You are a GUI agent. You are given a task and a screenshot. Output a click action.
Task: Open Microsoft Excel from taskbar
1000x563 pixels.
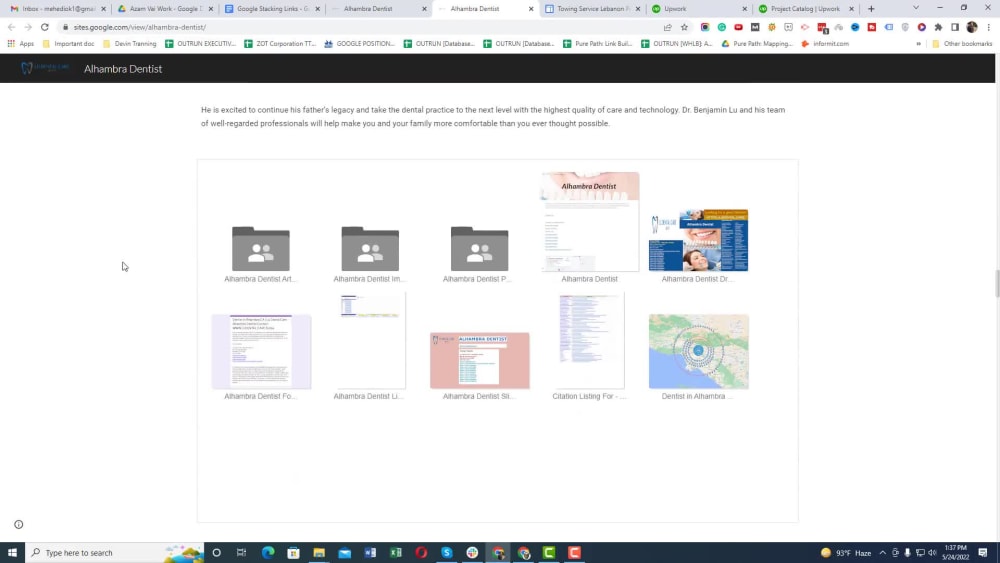pyautogui.click(x=395, y=552)
